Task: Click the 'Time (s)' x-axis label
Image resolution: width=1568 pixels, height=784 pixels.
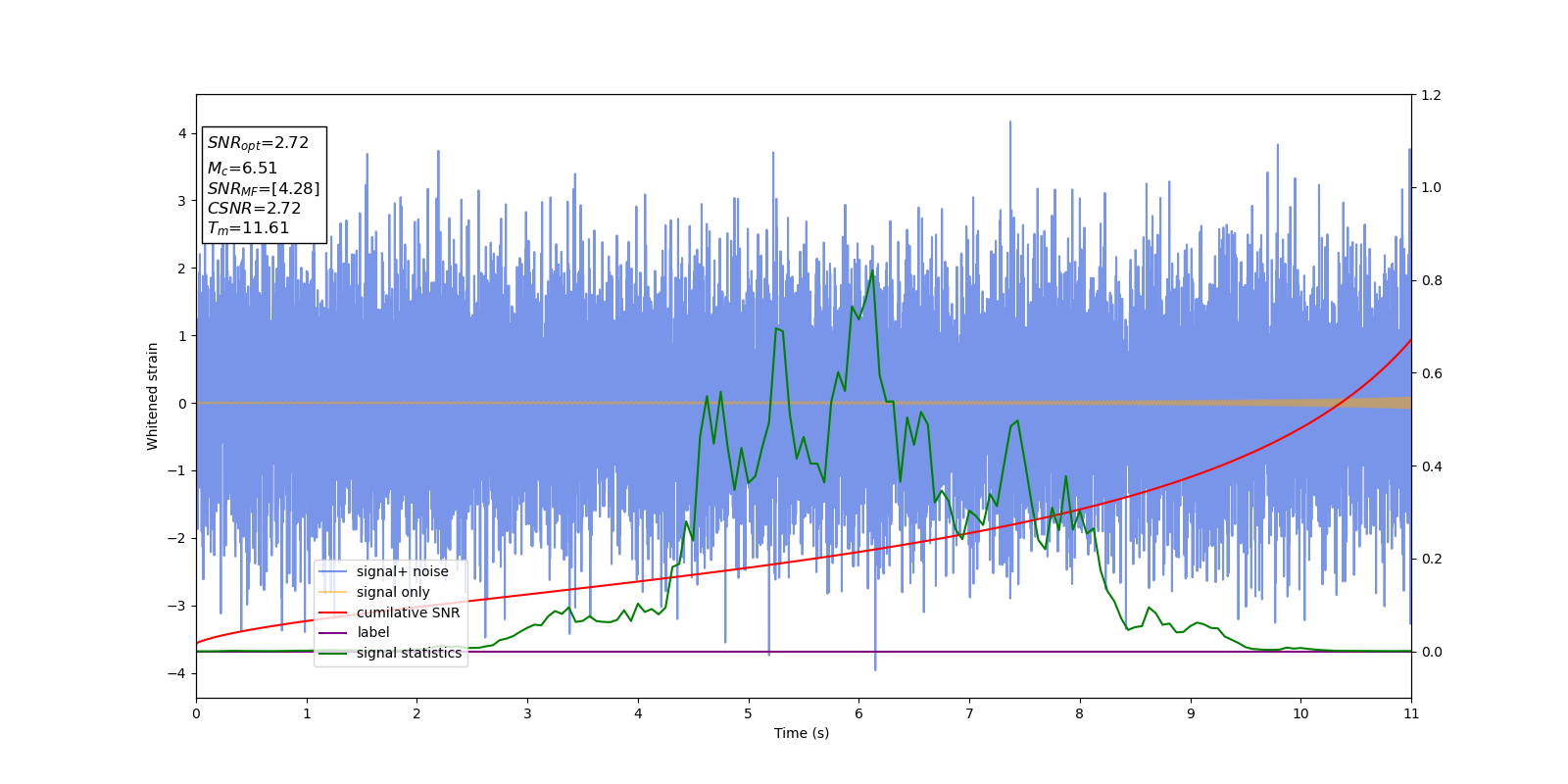Action: pos(802,733)
